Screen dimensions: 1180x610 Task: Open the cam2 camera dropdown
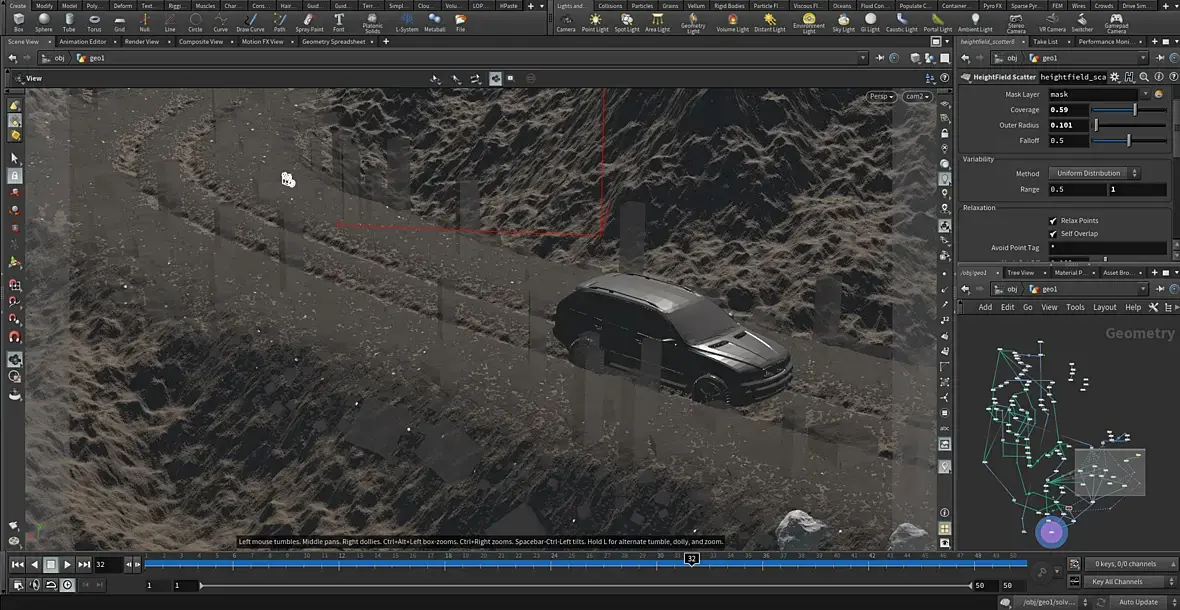(917, 96)
